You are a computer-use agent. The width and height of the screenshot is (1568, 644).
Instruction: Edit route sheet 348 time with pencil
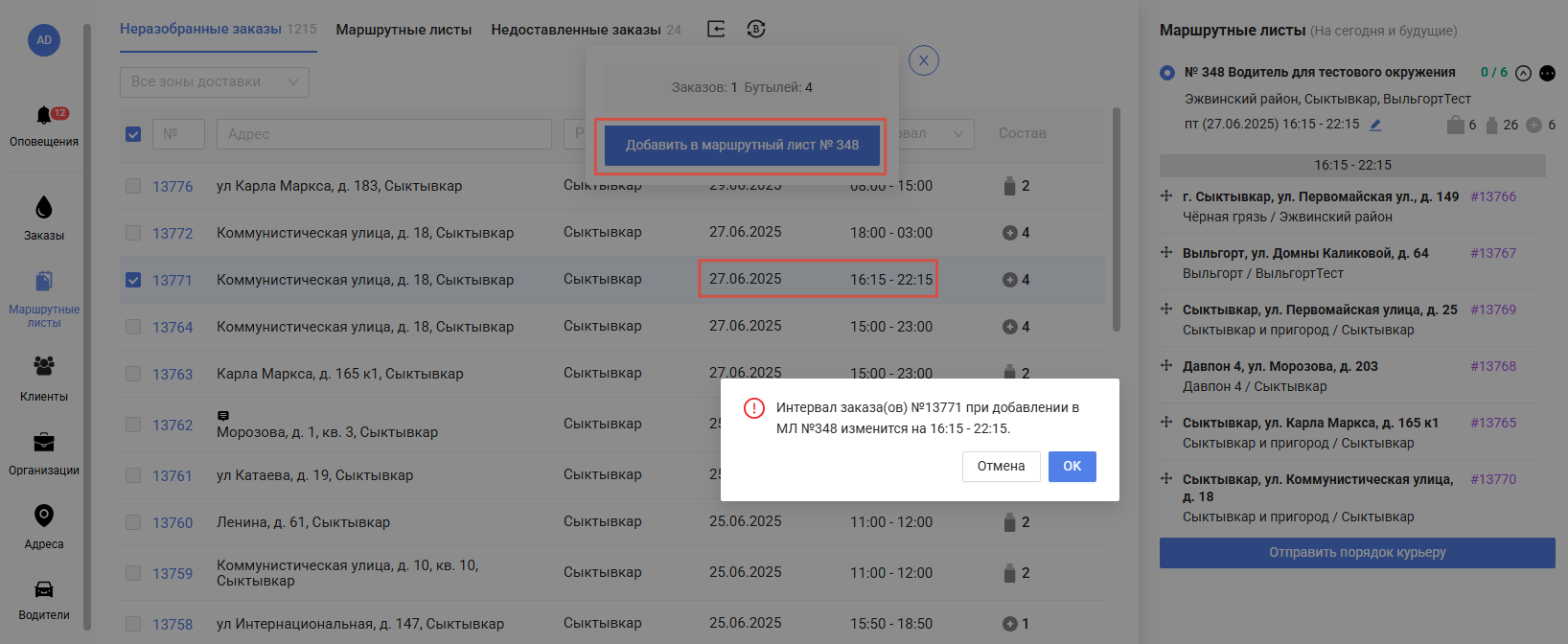point(1375,125)
